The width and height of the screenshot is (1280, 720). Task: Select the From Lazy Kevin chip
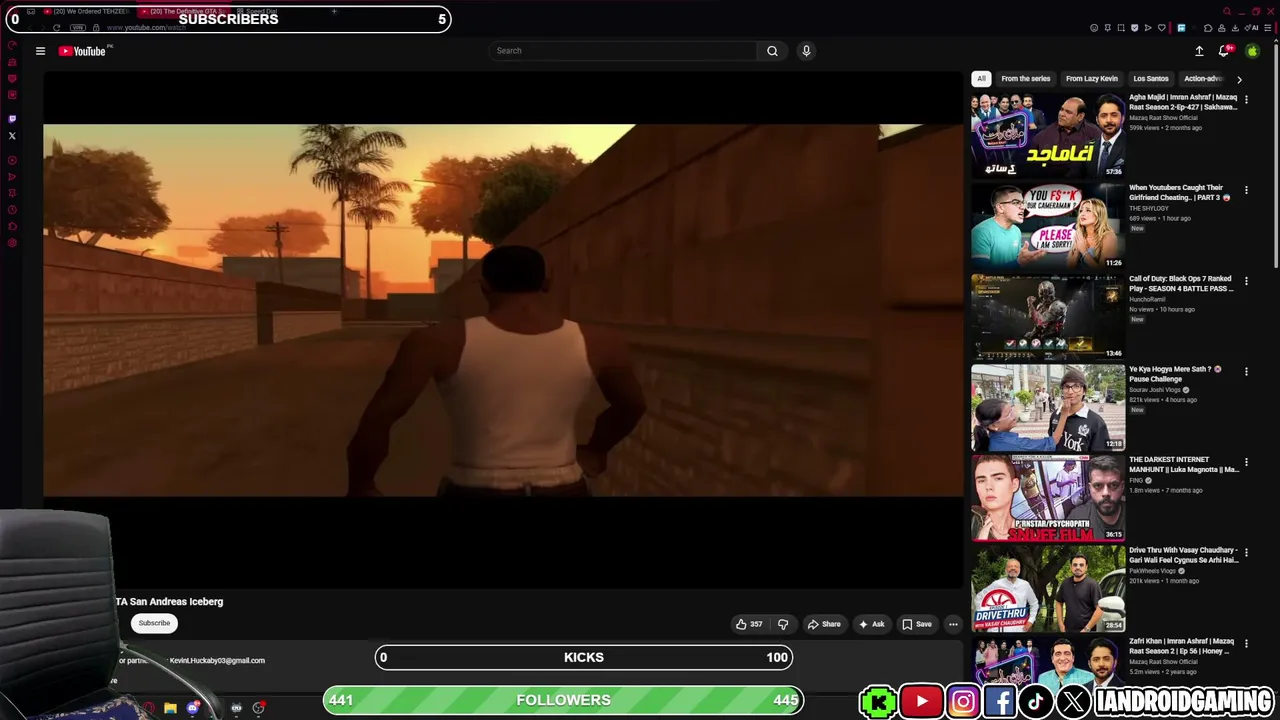click(x=1092, y=79)
